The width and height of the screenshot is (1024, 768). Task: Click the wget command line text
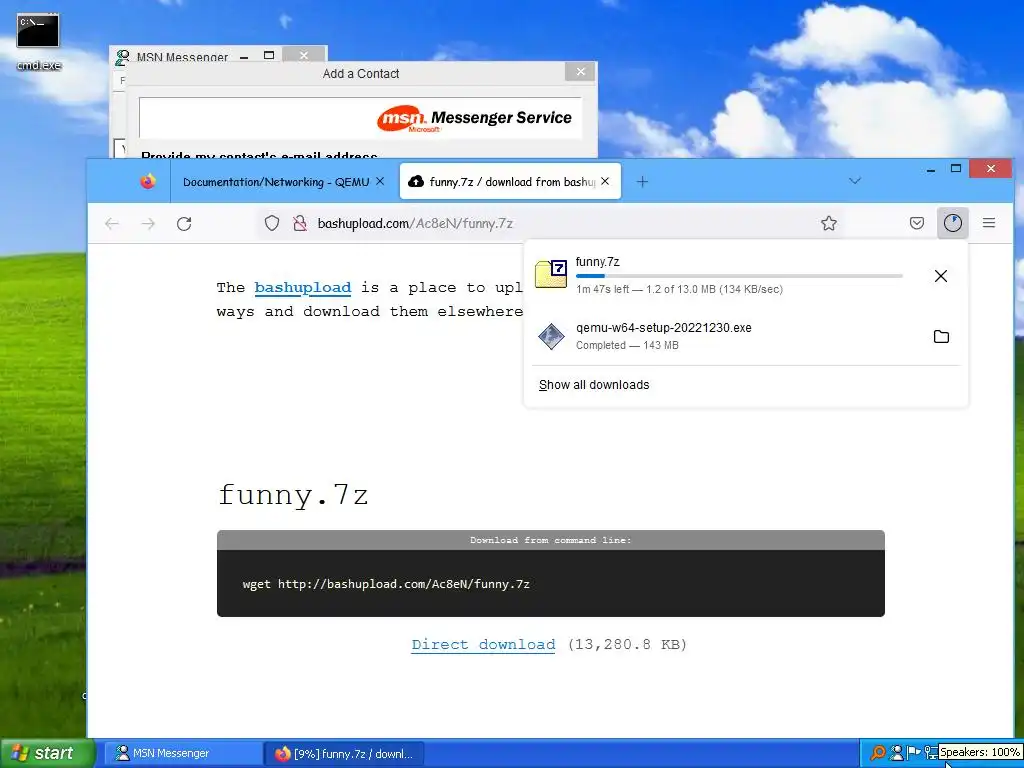[x=386, y=584]
